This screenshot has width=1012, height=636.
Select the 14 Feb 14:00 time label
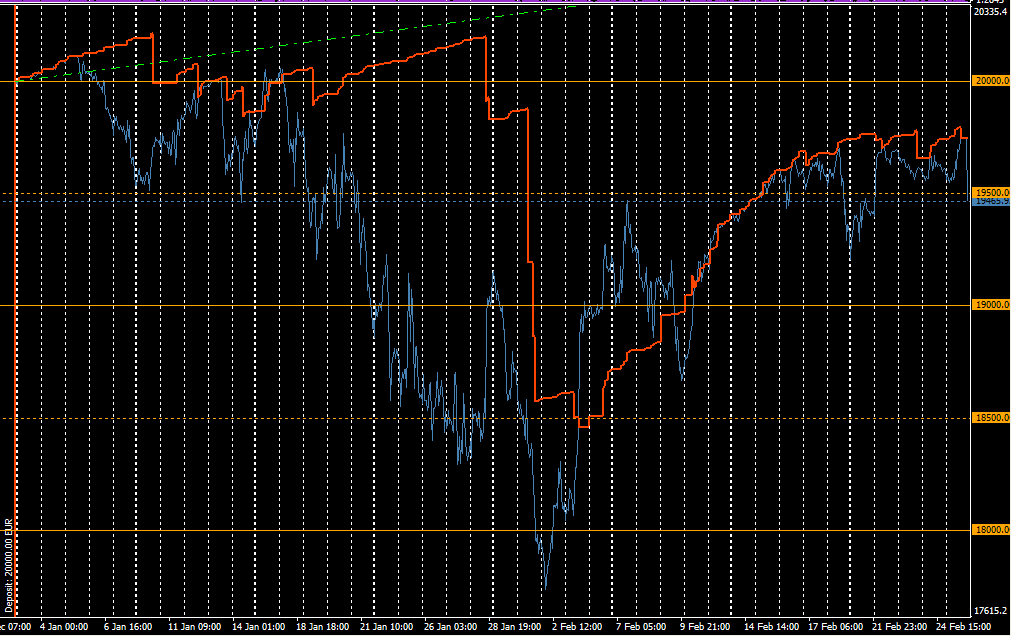[771, 626]
